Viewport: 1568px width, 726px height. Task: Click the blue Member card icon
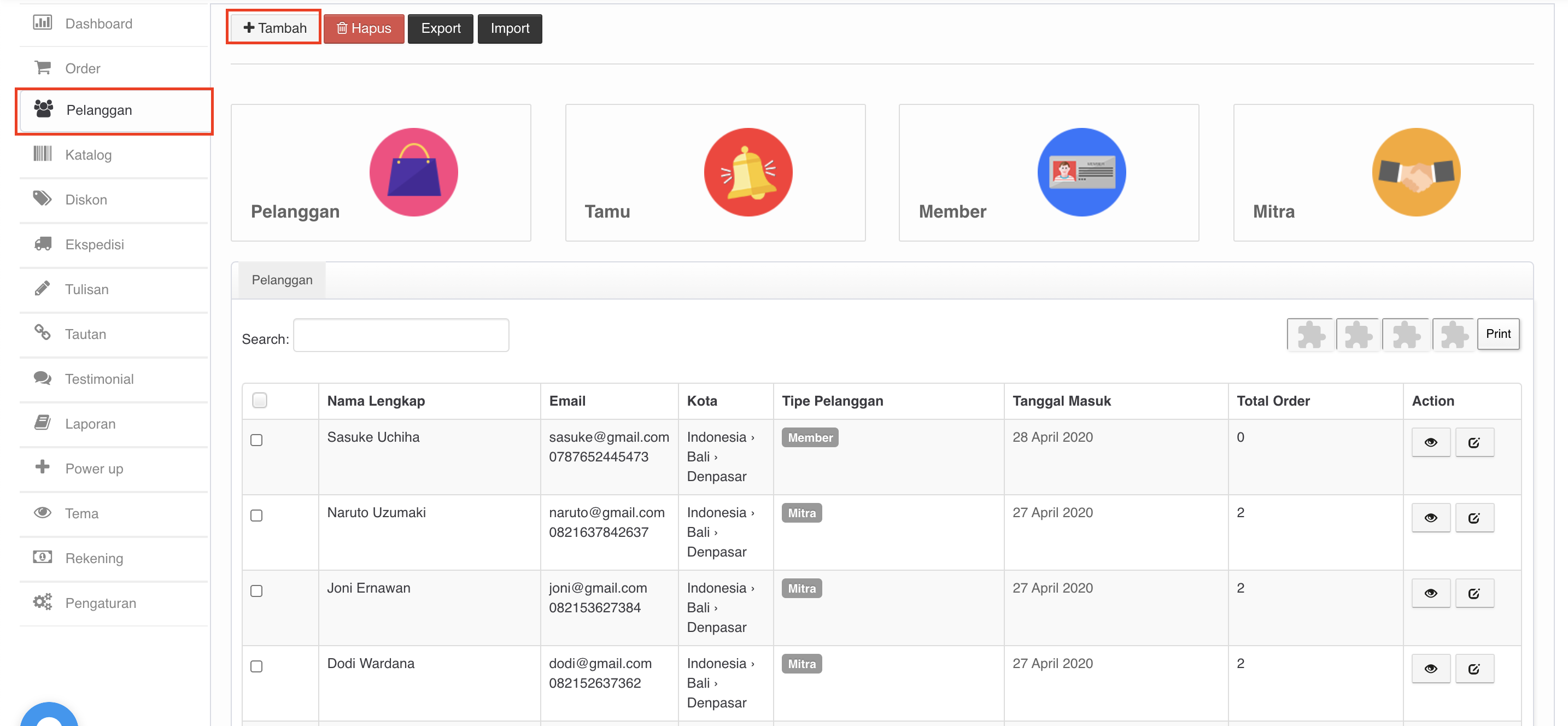1081,172
